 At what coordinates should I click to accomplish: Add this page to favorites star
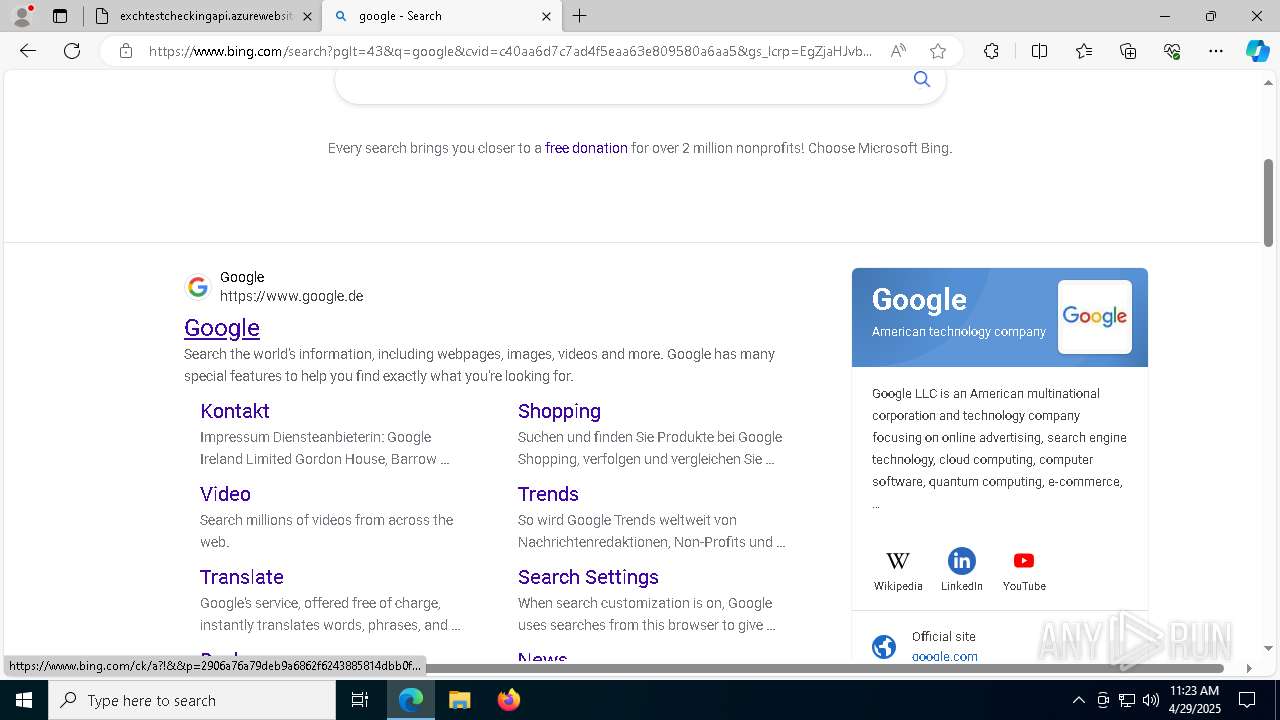coord(937,51)
